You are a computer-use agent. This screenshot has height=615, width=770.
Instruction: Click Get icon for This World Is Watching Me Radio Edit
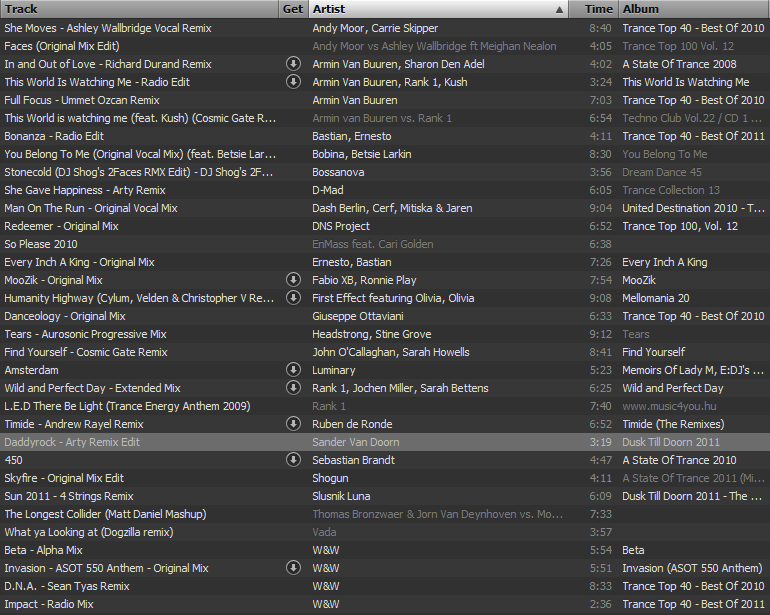293,82
